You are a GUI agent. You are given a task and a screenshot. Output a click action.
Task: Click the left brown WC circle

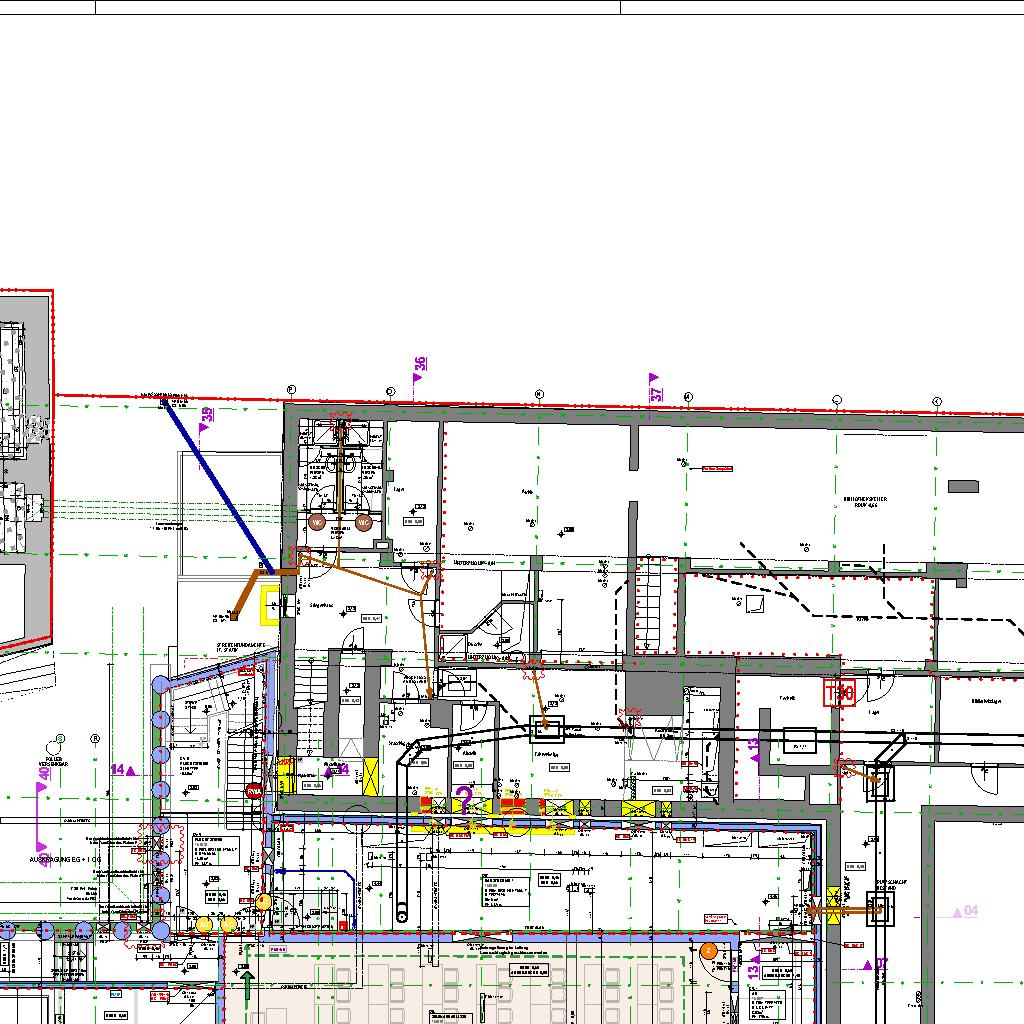pyautogui.click(x=317, y=522)
